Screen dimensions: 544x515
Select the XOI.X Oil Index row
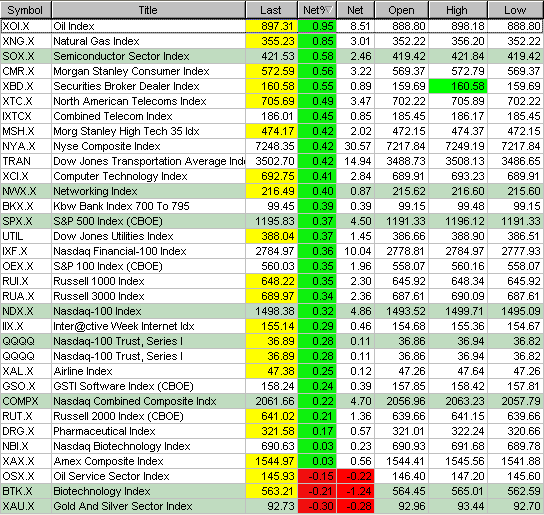(x=272, y=26)
